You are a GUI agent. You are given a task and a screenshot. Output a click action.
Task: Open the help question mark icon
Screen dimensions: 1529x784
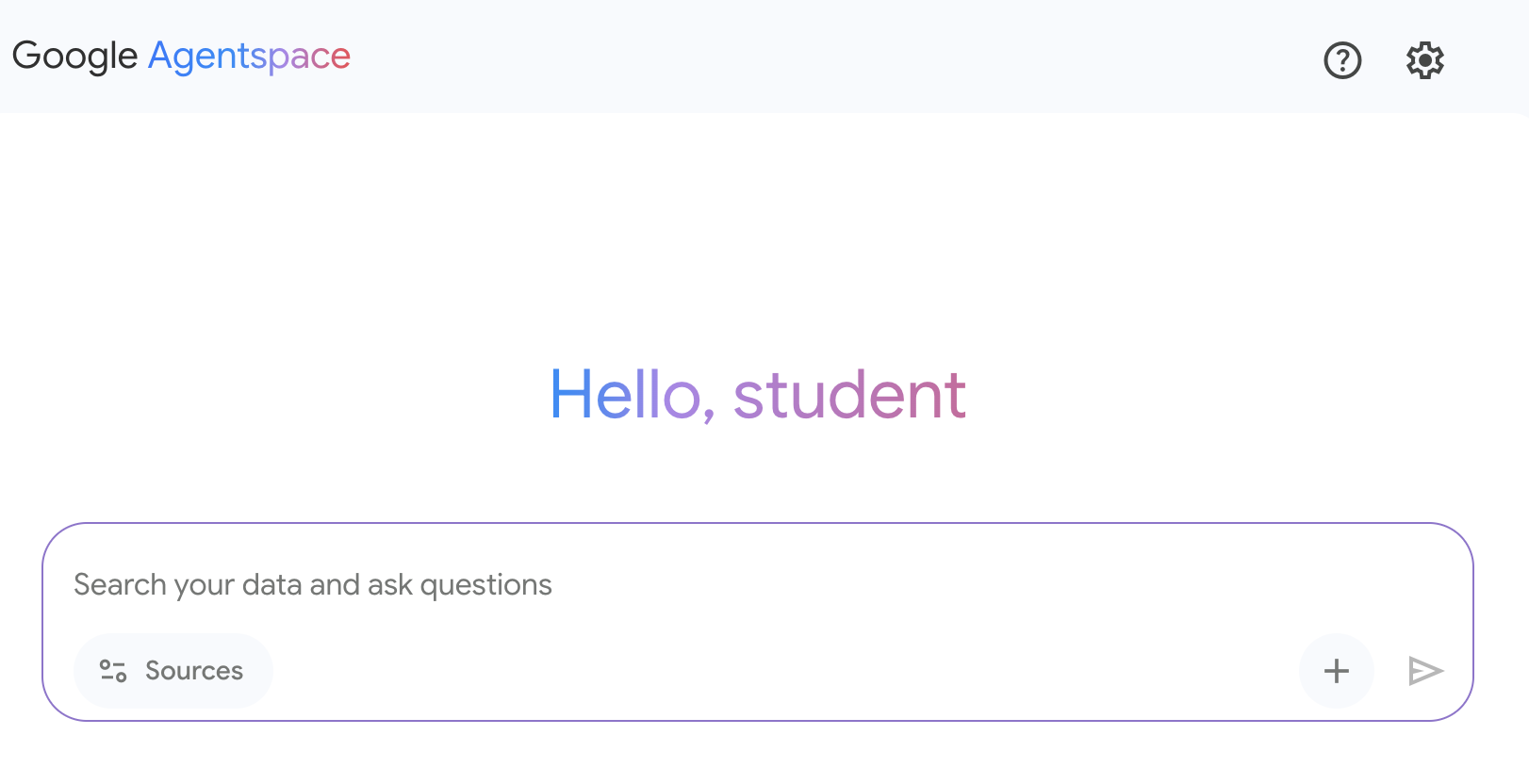pos(1342,60)
